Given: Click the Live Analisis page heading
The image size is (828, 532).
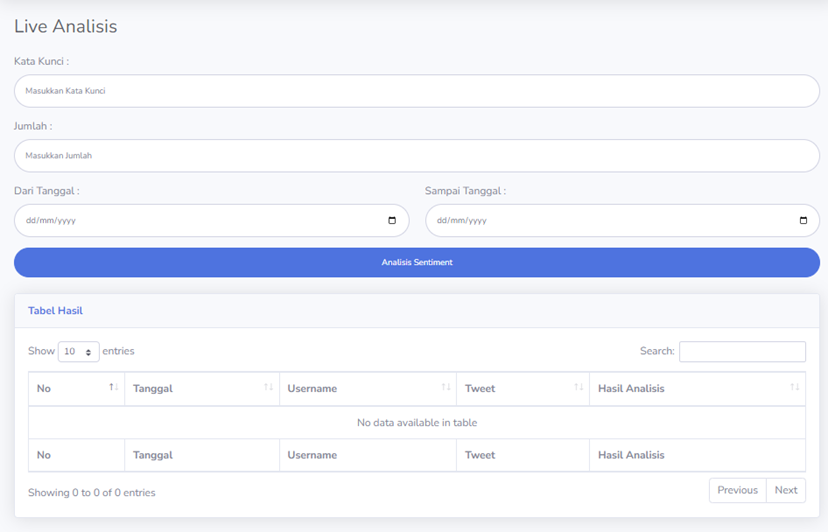Looking at the screenshot, I should pos(66,27).
